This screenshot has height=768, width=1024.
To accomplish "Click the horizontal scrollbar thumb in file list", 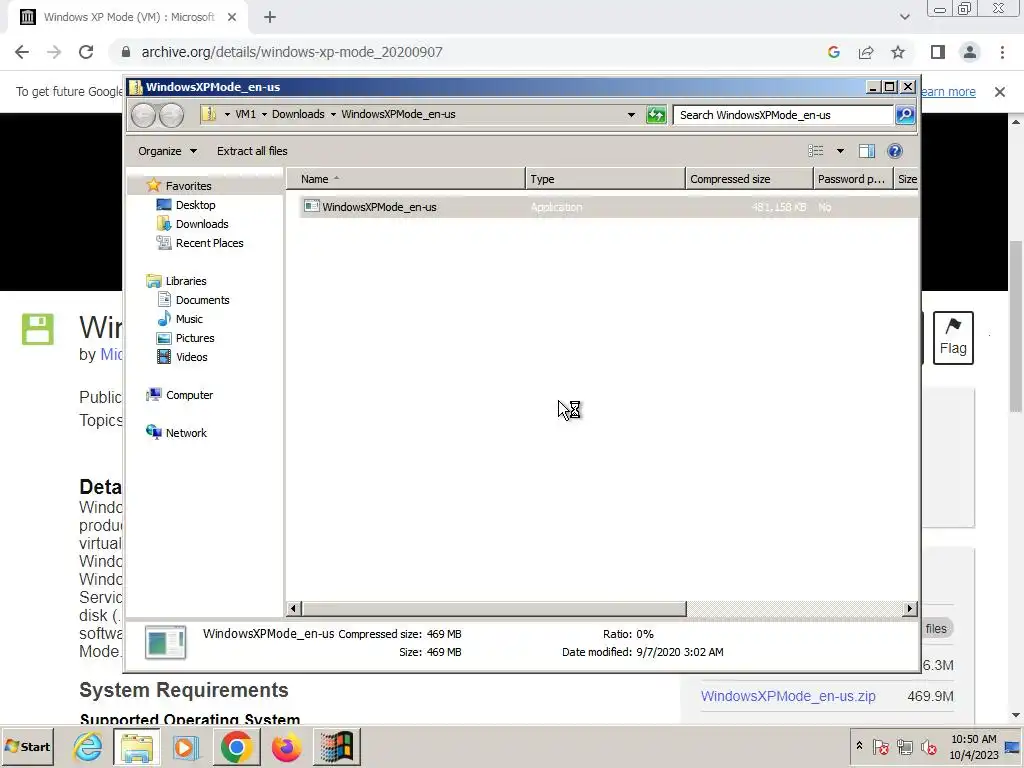I will [x=493, y=609].
